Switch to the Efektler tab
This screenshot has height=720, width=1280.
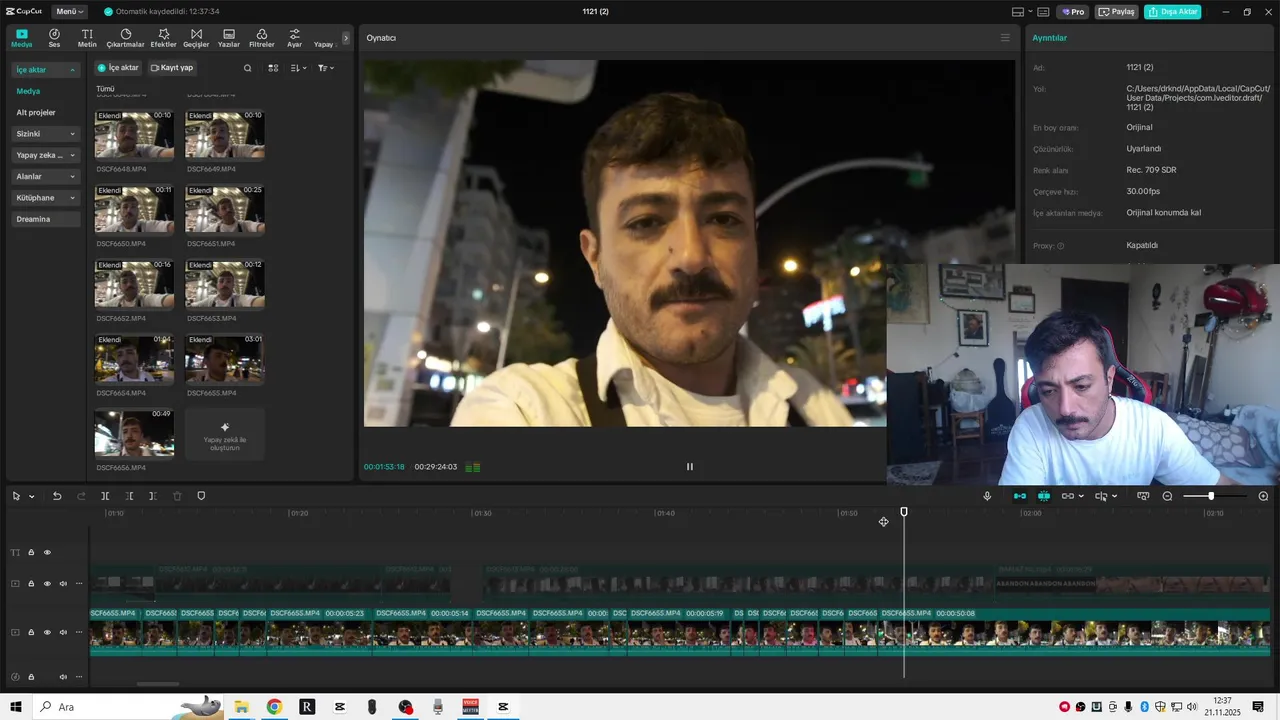point(163,38)
